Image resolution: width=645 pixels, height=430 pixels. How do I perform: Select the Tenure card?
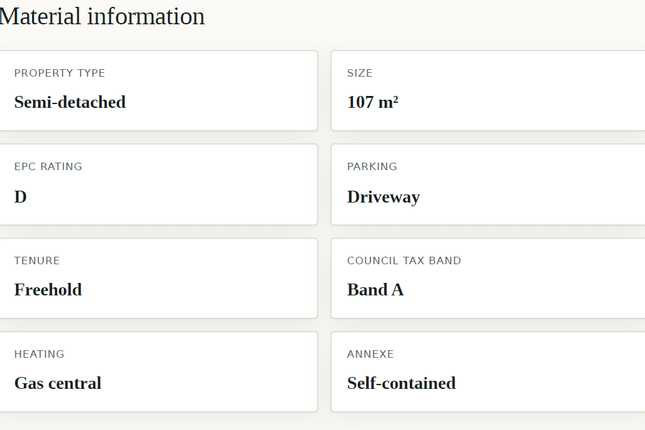158,278
